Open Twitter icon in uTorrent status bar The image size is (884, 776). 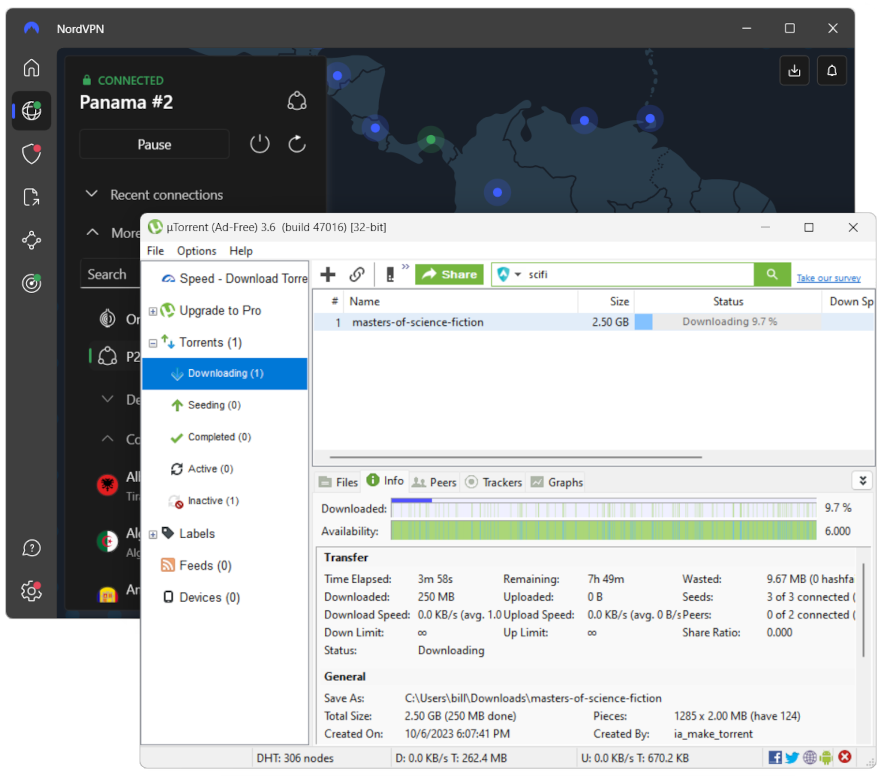click(792, 757)
